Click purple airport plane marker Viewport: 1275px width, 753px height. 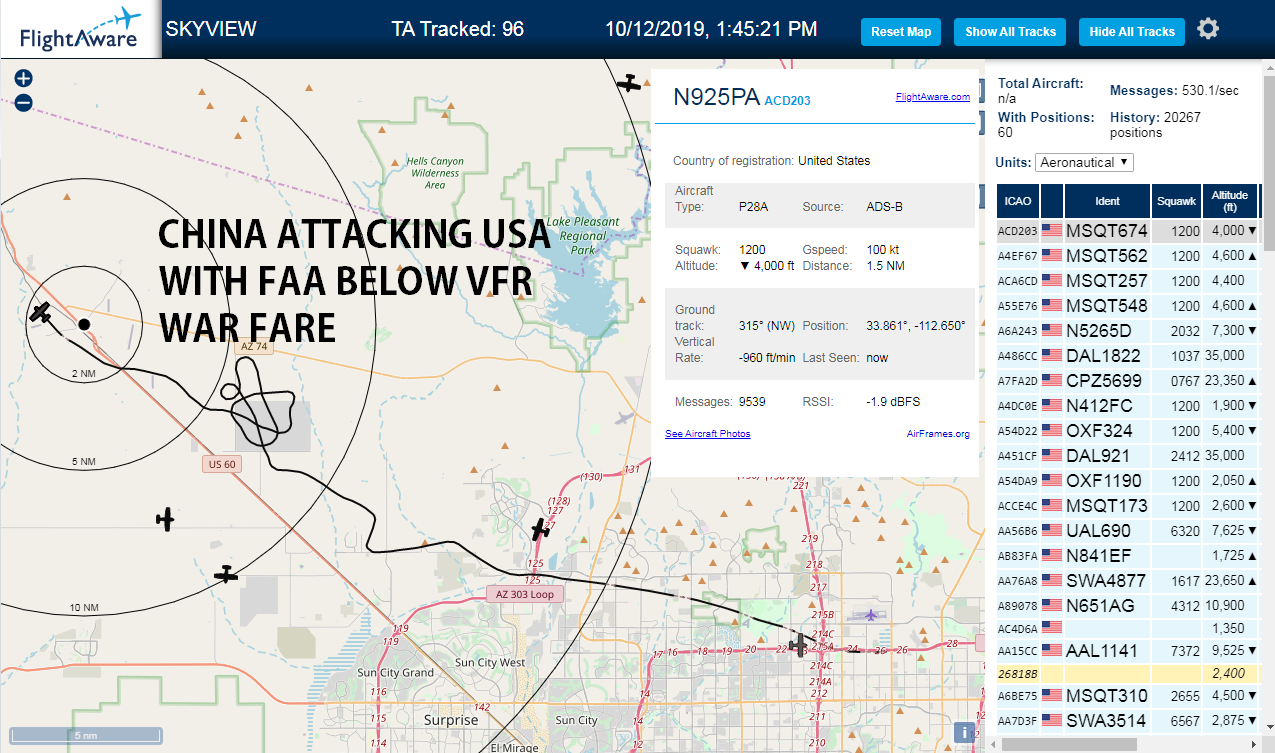pos(872,614)
